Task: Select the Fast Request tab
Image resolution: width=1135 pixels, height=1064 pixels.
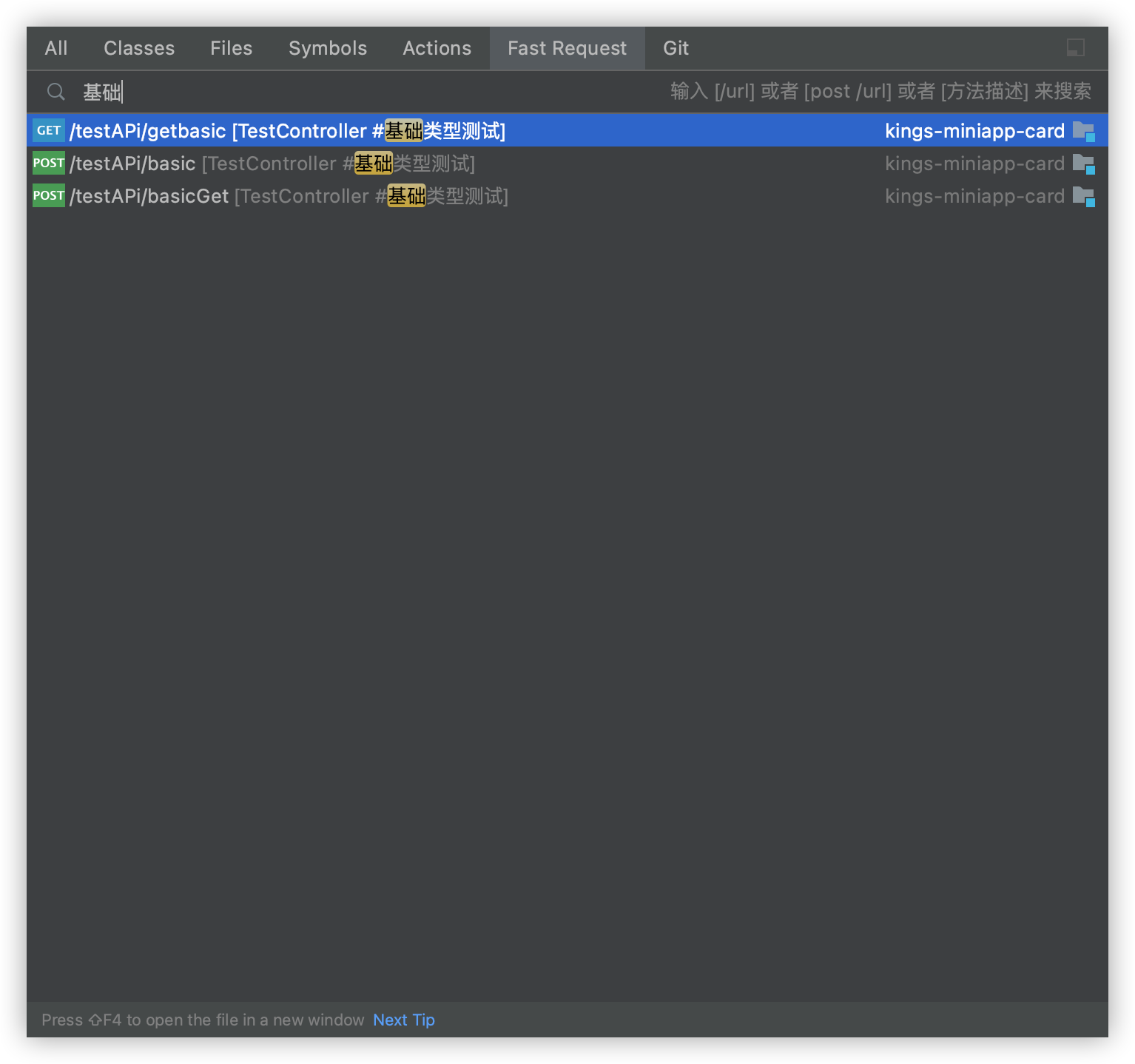Action: [x=567, y=48]
